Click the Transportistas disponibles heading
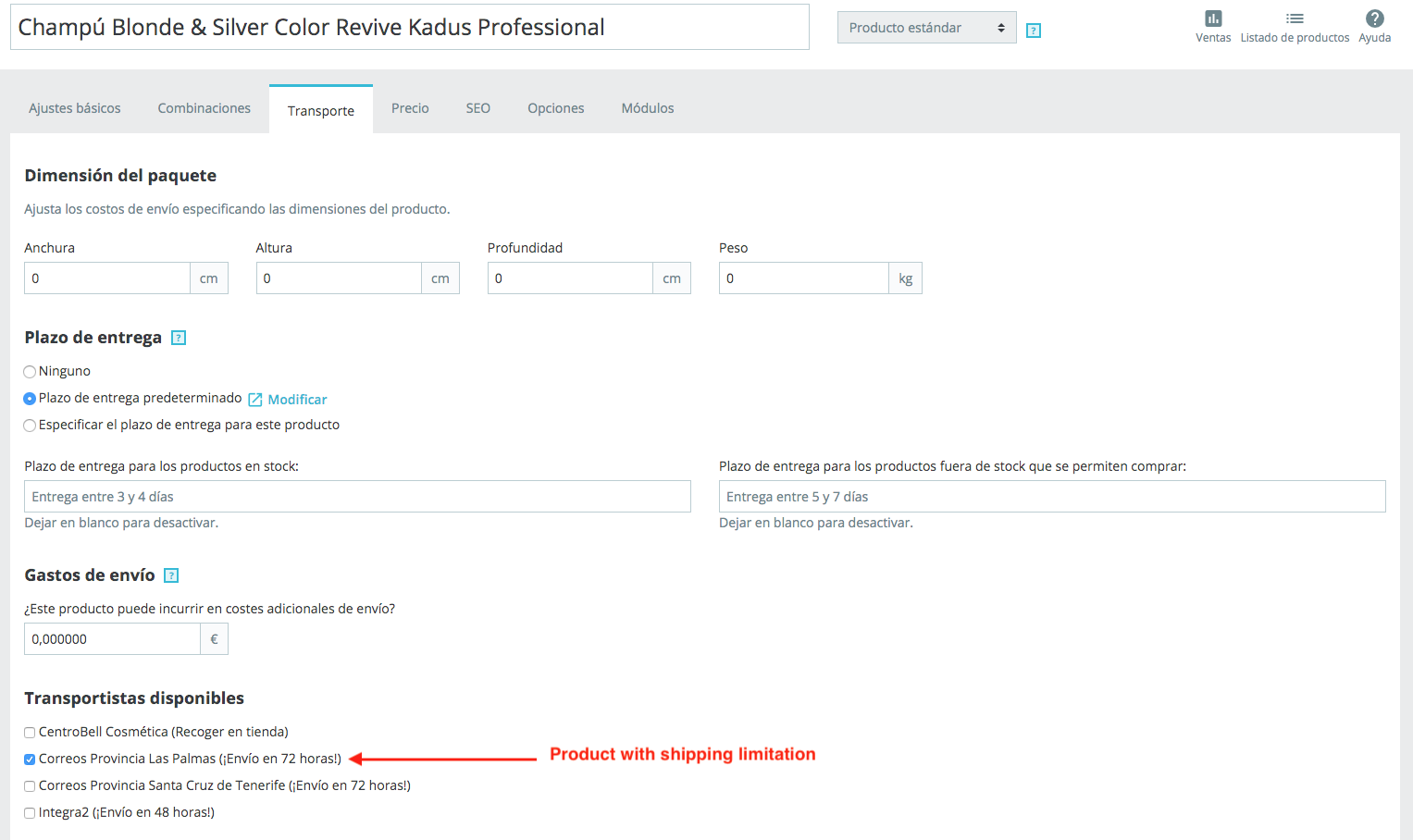1413x840 pixels. point(134,698)
